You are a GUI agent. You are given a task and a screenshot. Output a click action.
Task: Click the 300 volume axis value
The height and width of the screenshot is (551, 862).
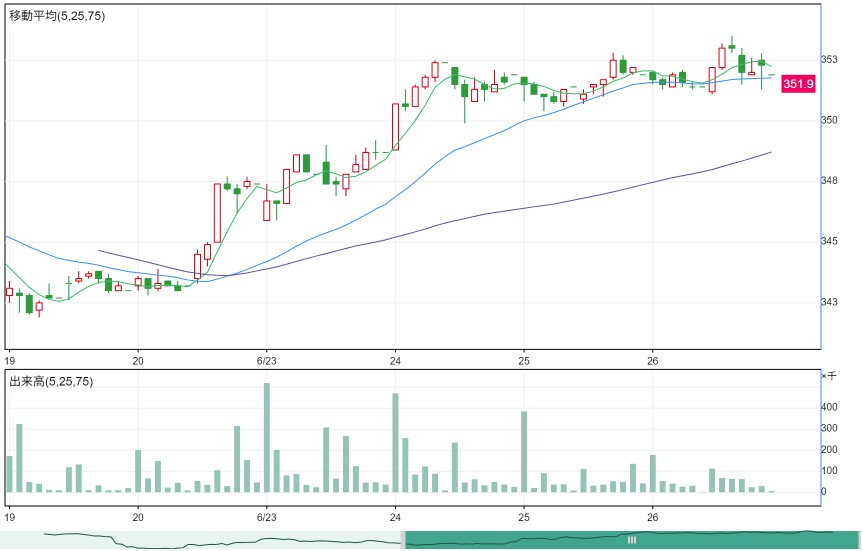click(829, 428)
